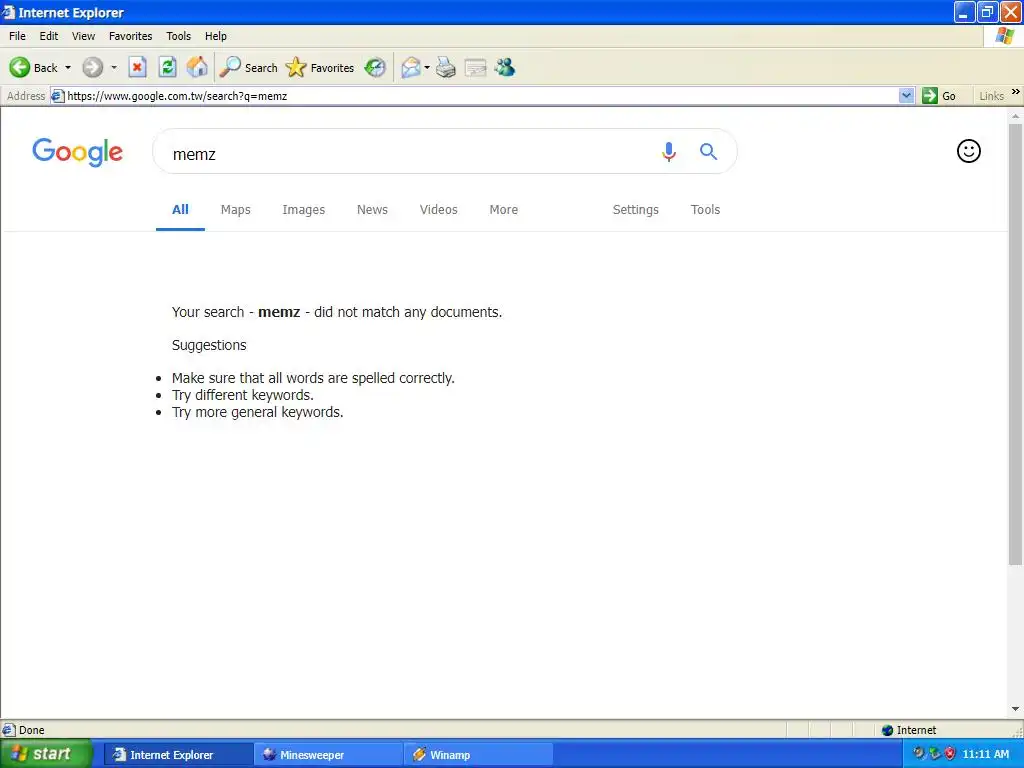Click the 'Suggestions' heading text
The height and width of the screenshot is (768, 1024).
coord(209,345)
